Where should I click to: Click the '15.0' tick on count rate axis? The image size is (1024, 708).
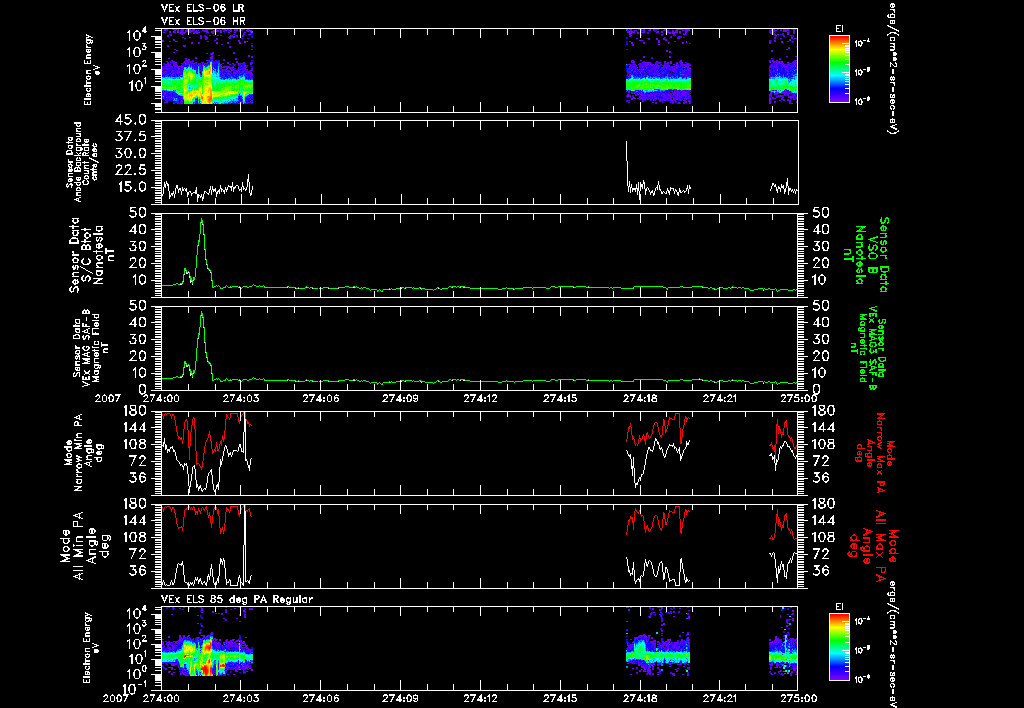click(x=133, y=187)
